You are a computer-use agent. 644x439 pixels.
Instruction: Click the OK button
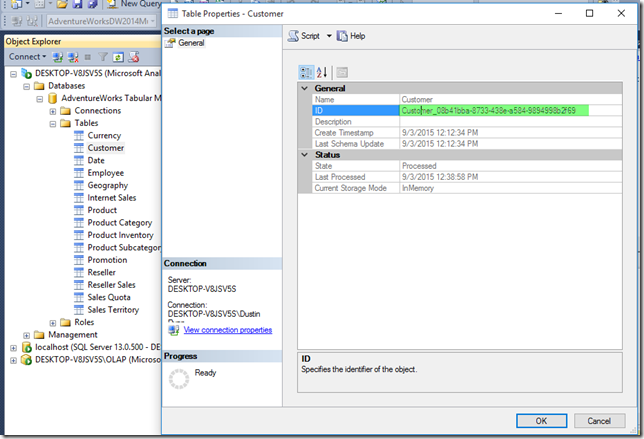point(541,421)
